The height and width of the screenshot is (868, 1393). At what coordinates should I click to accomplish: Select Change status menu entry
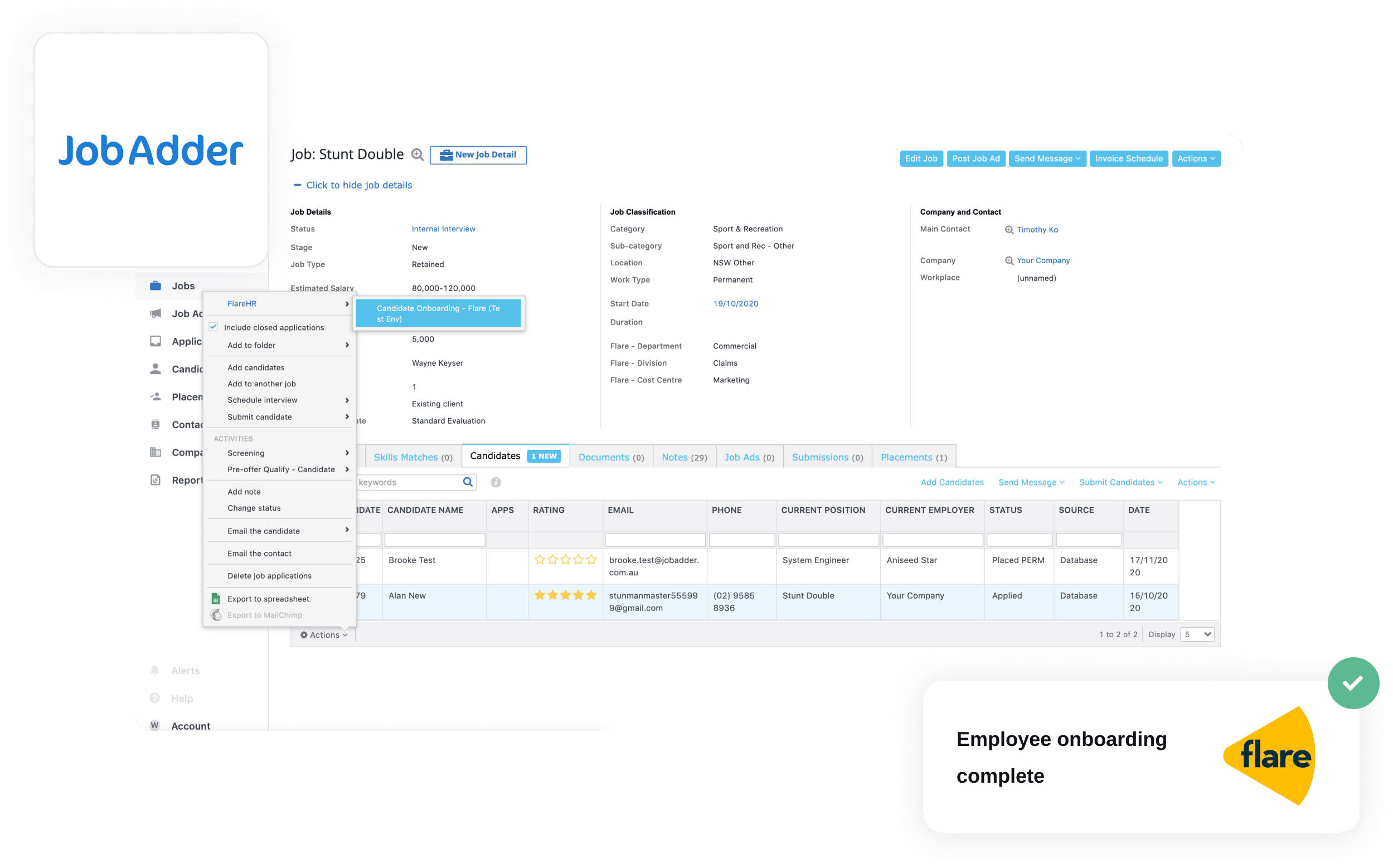(x=254, y=508)
